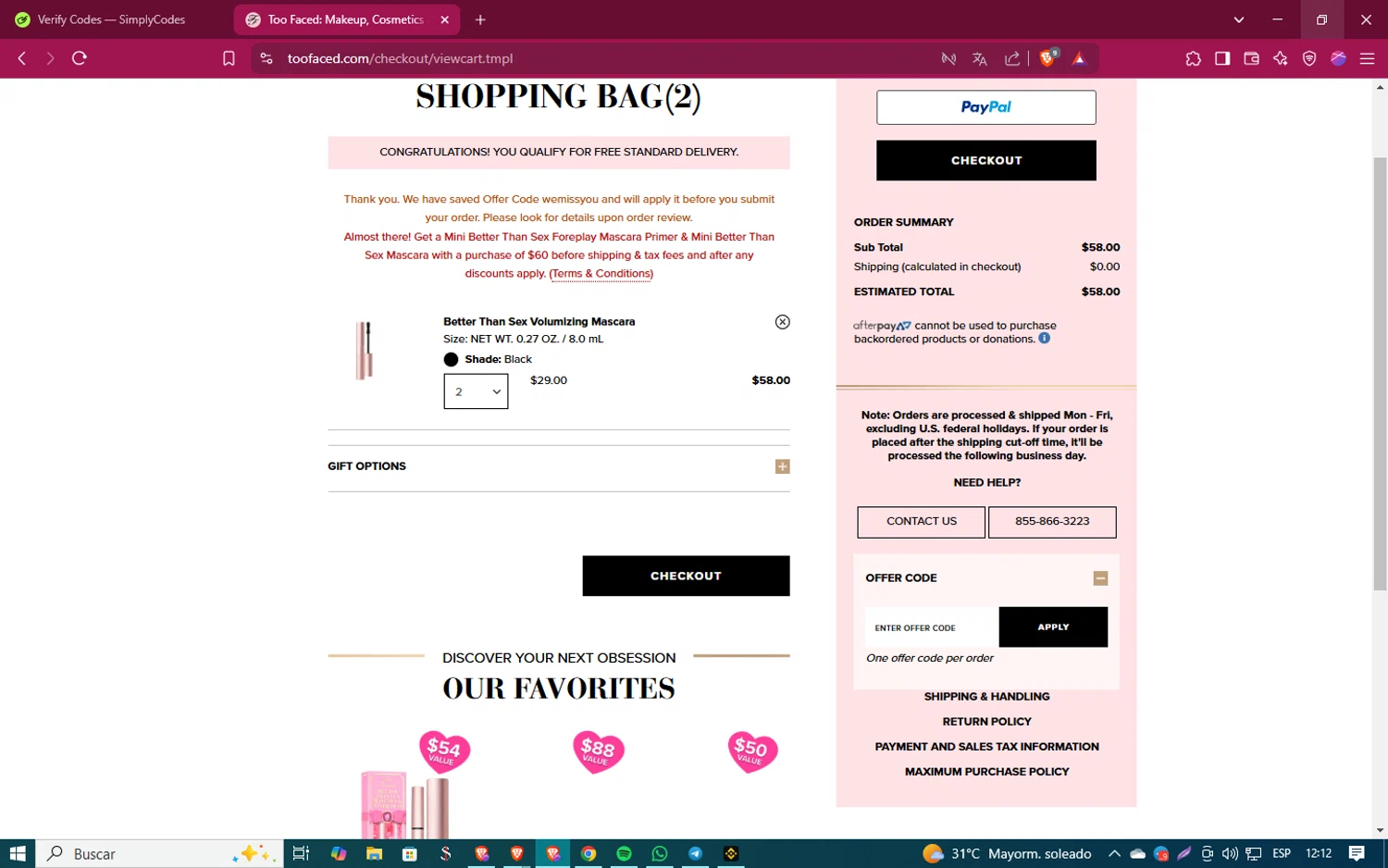Pay with the PayPal button
The height and width of the screenshot is (868, 1388).
point(986,107)
